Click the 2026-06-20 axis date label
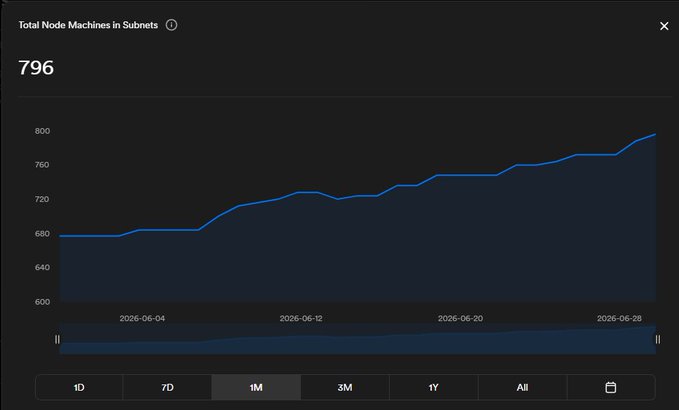 click(460, 318)
